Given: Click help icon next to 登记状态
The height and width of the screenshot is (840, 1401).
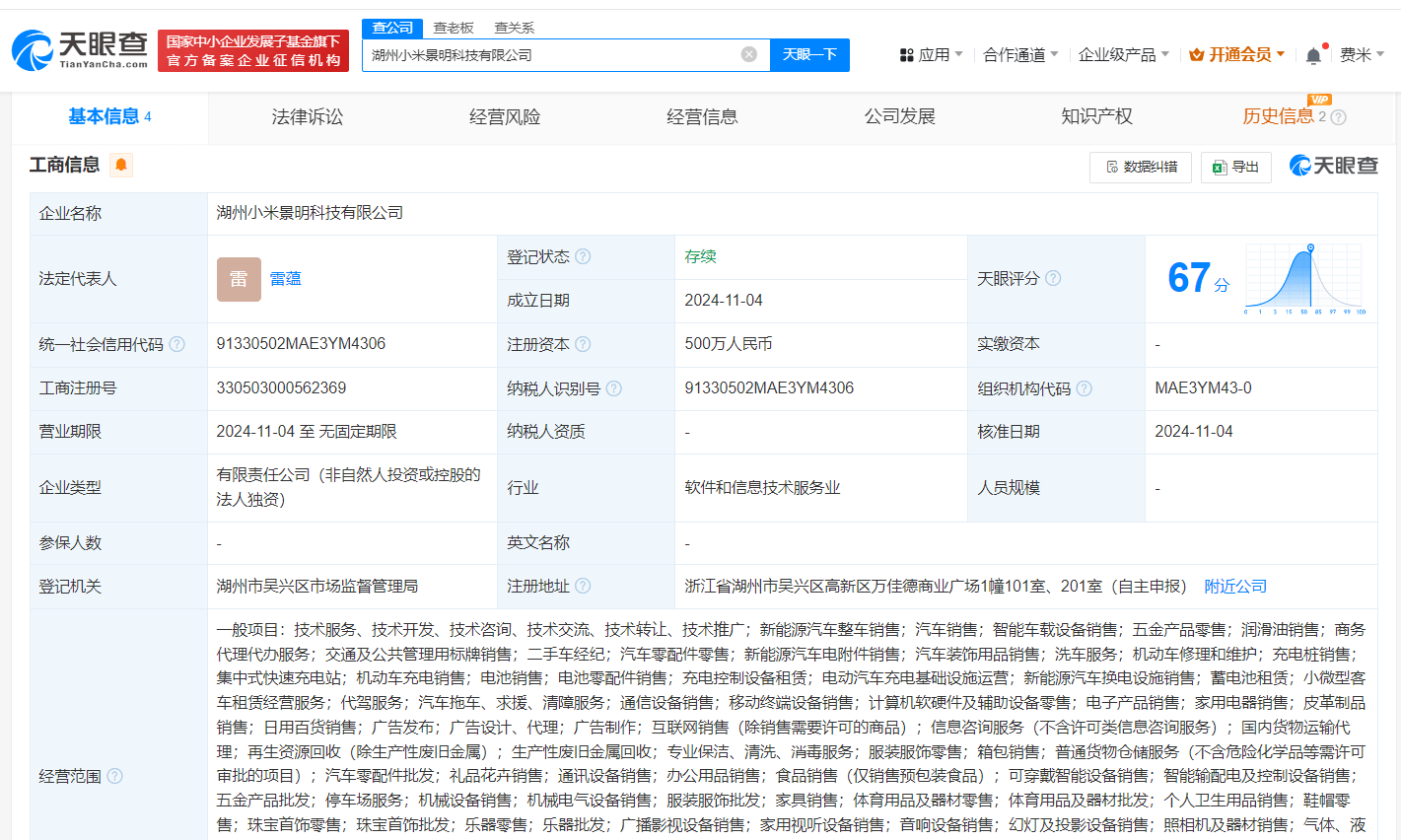Looking at the screenshot, I should tap(583, 256).
